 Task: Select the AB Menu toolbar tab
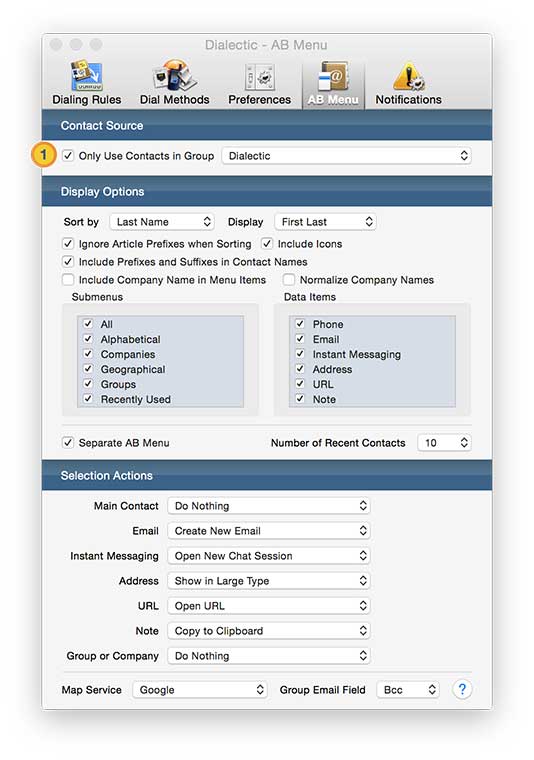[333, 83]
